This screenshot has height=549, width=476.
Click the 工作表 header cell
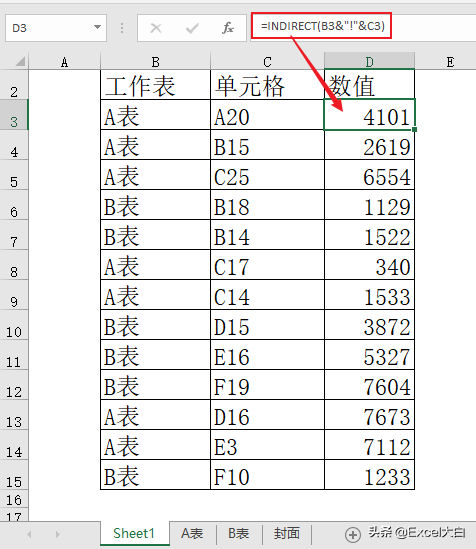tap(155, 85)
